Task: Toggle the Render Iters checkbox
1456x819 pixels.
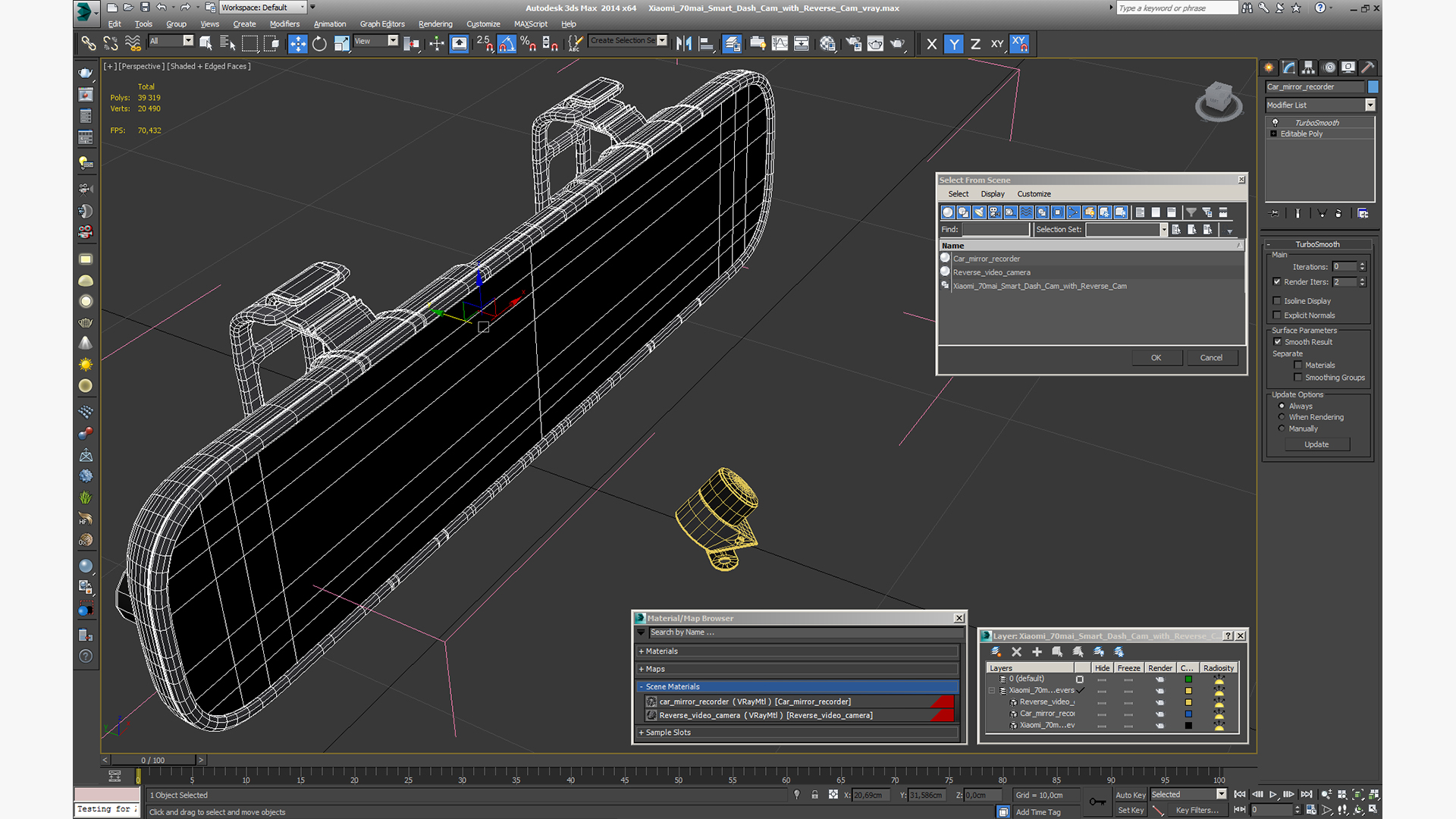Action: point(1277,281)
